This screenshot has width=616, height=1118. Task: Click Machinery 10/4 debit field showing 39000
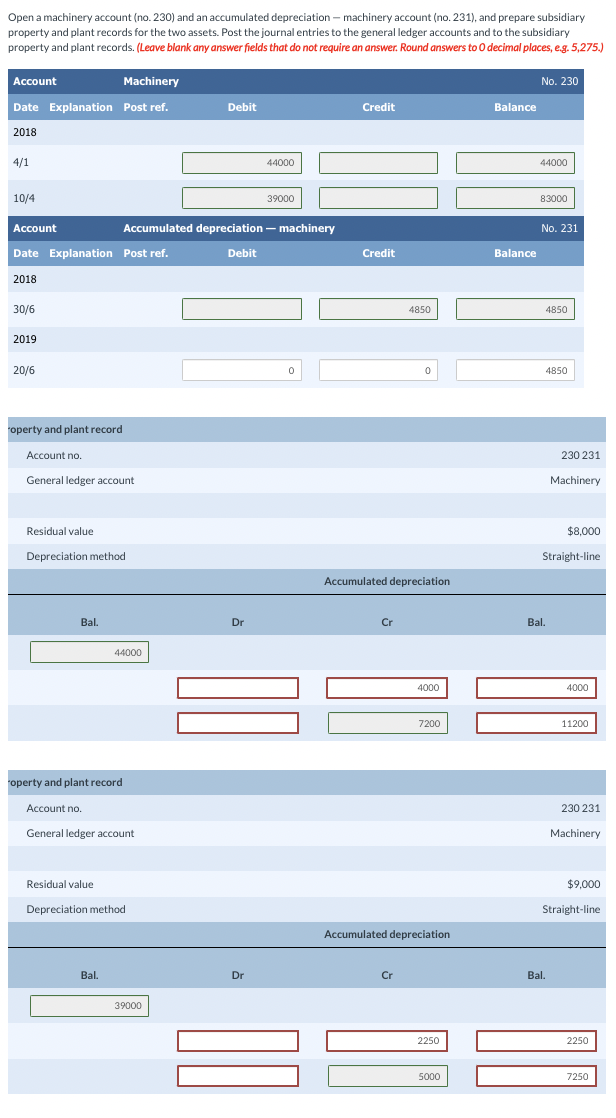[242, 198]
